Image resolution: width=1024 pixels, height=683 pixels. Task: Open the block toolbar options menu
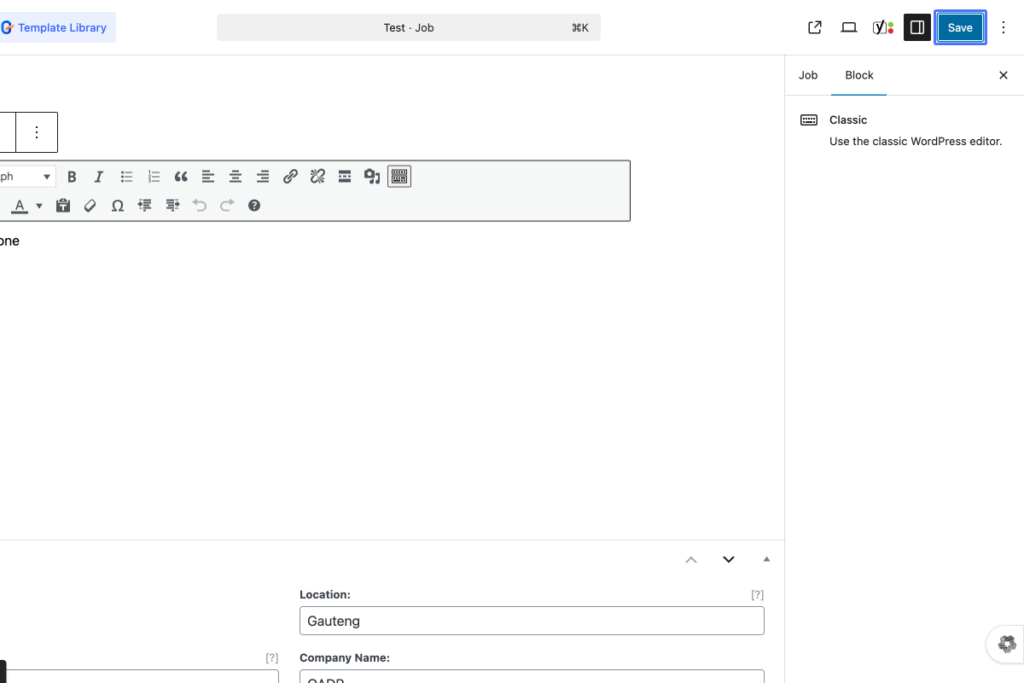[37, 132]
